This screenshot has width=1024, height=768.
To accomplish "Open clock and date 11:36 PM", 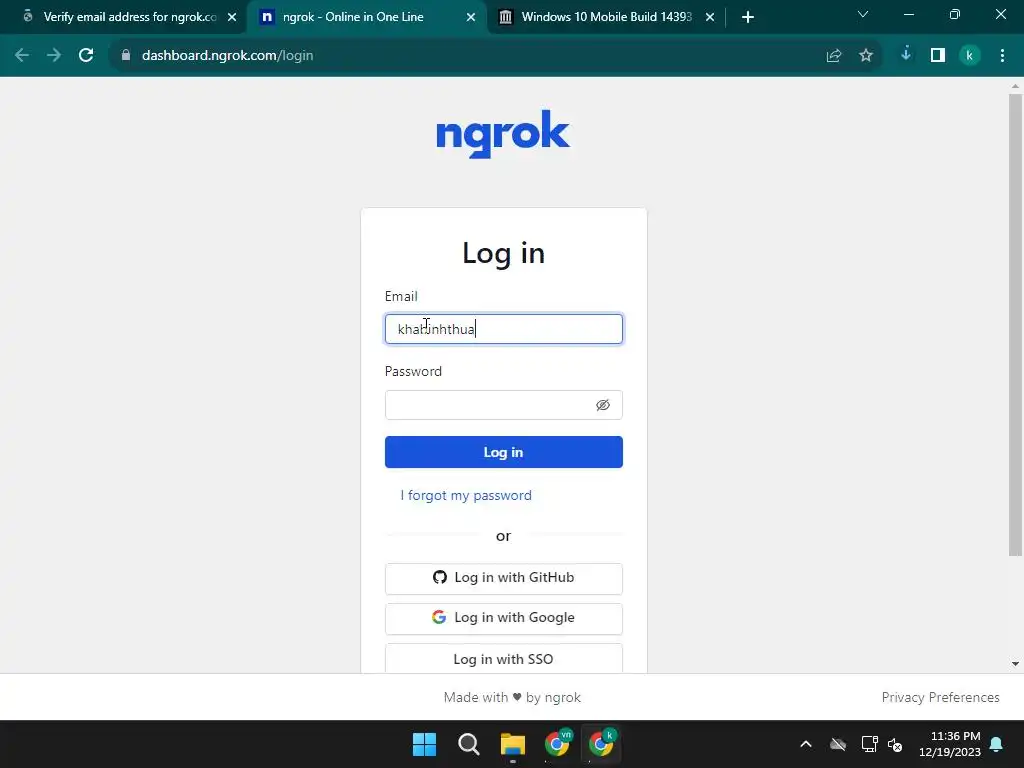I will [950, 744].
